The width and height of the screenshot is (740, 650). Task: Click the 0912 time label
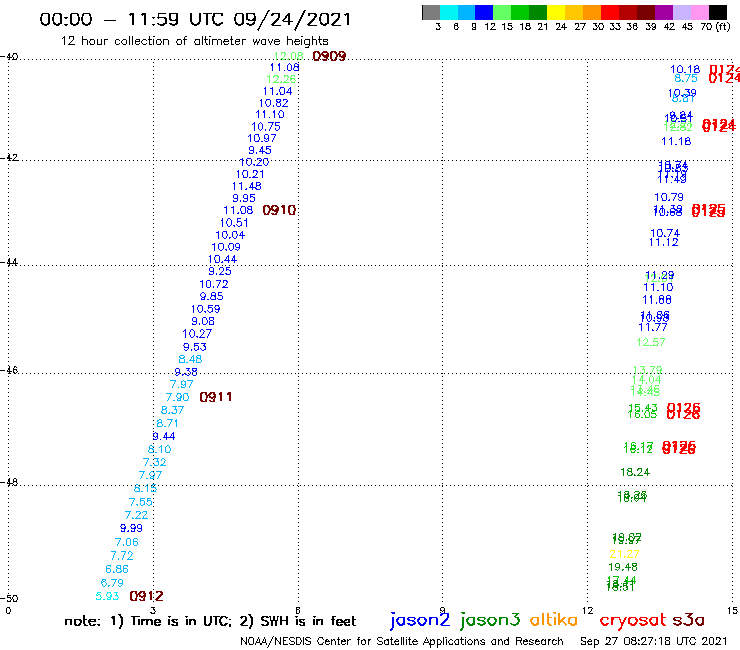pos(146,597)
